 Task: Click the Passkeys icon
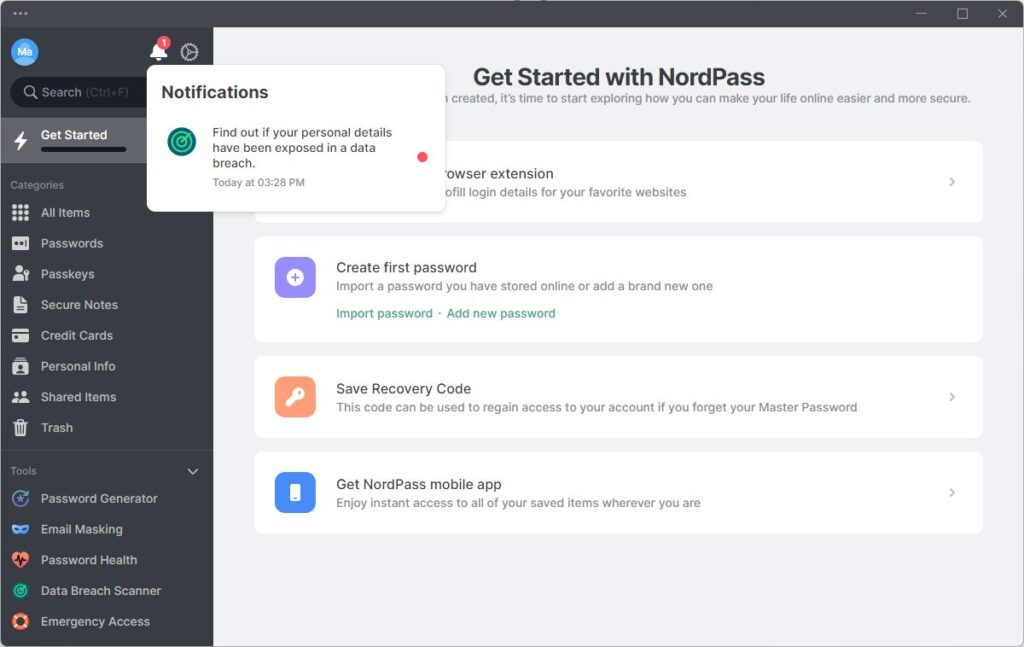tap(20, 274)
